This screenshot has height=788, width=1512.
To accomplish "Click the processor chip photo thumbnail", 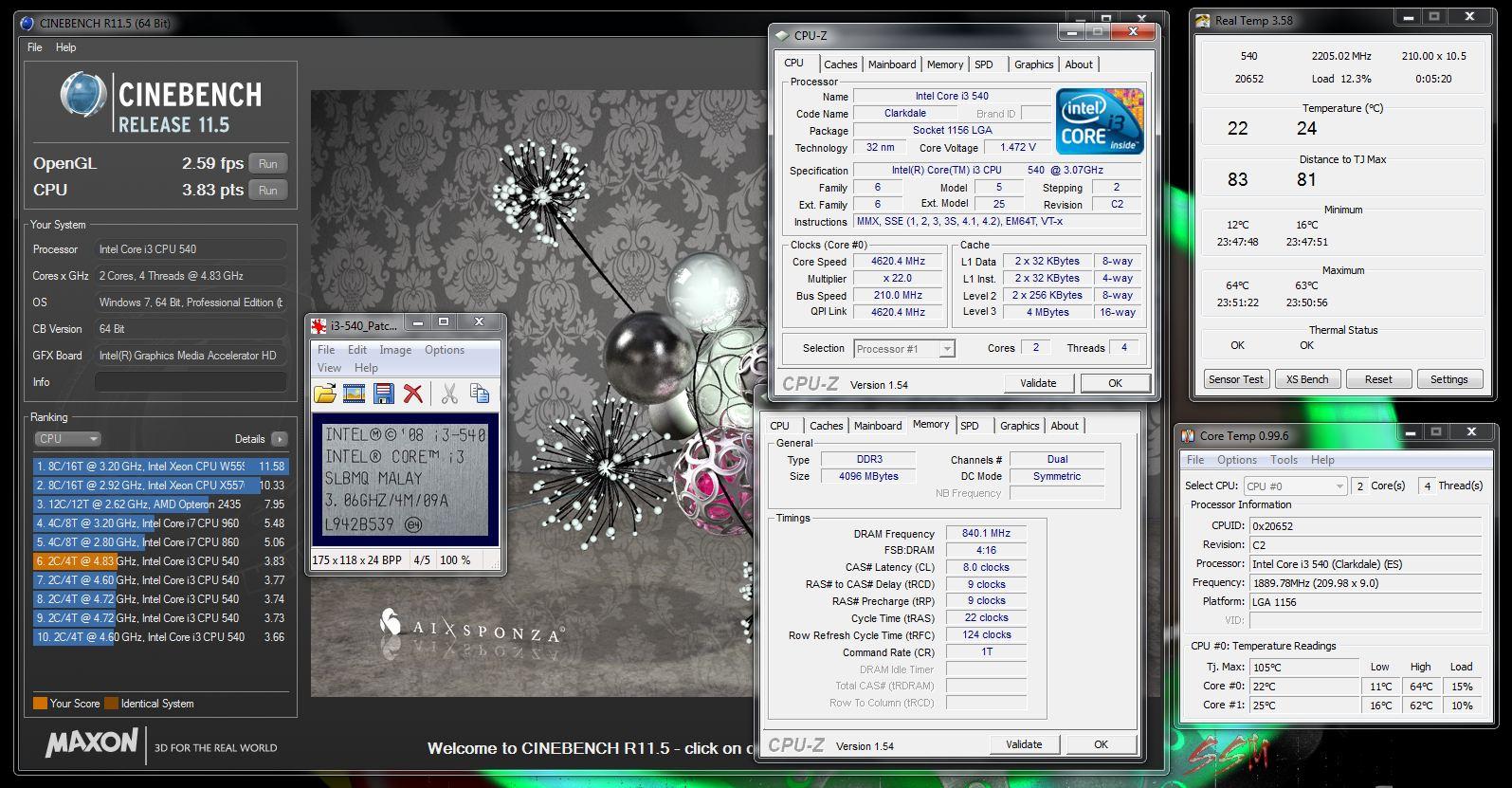I will click(405, 481).
